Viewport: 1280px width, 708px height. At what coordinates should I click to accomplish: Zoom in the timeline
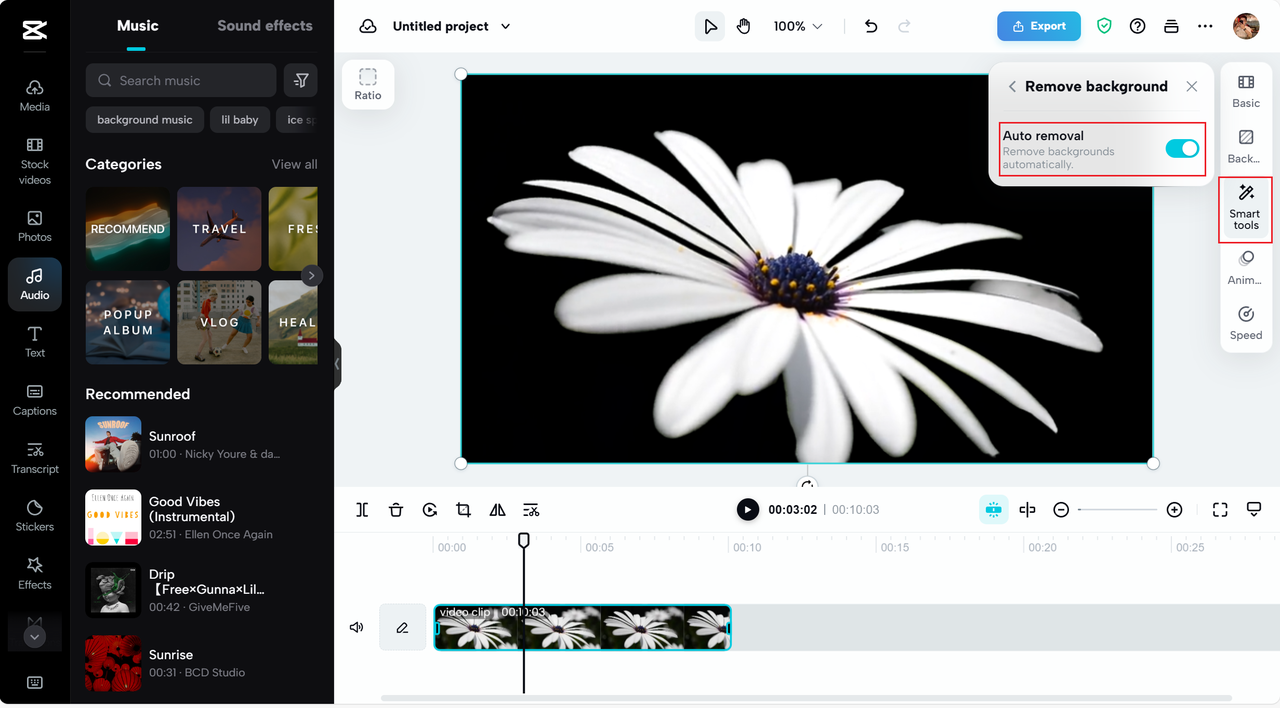click(x=1174, y=510)
